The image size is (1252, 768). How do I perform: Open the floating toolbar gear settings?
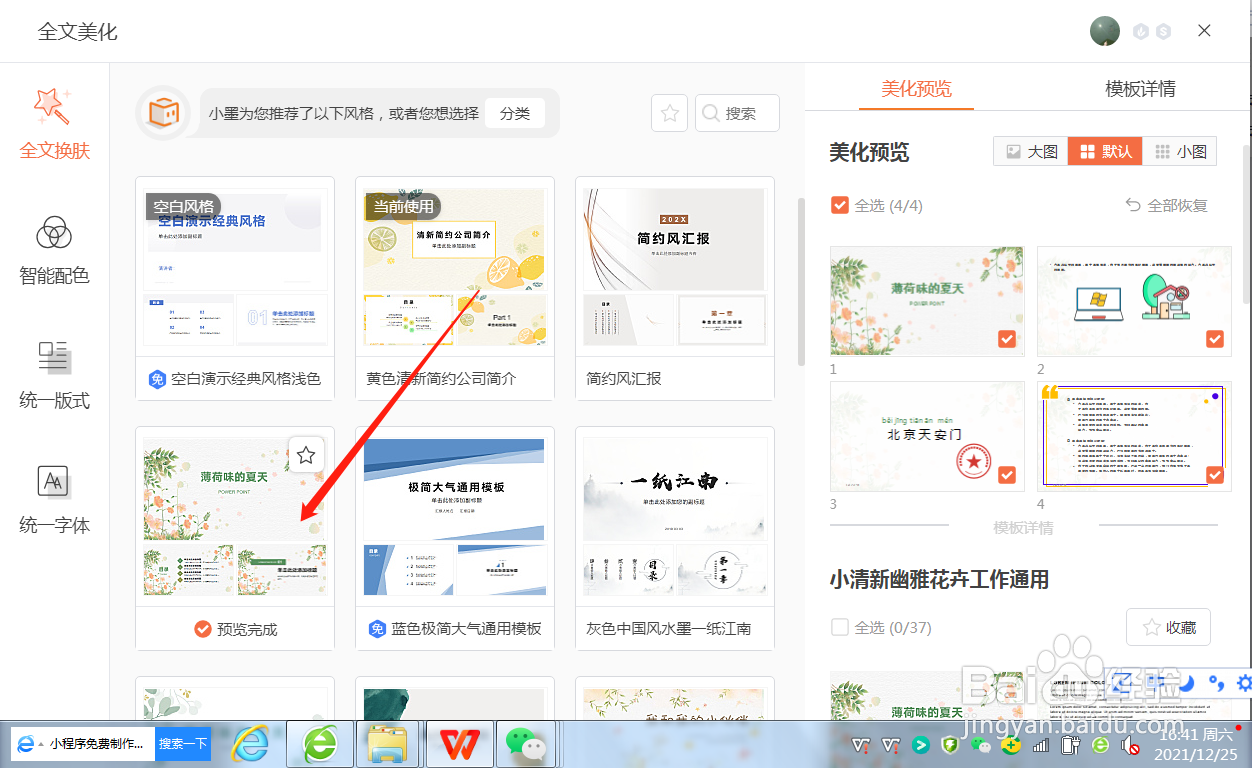point(1245,684)
